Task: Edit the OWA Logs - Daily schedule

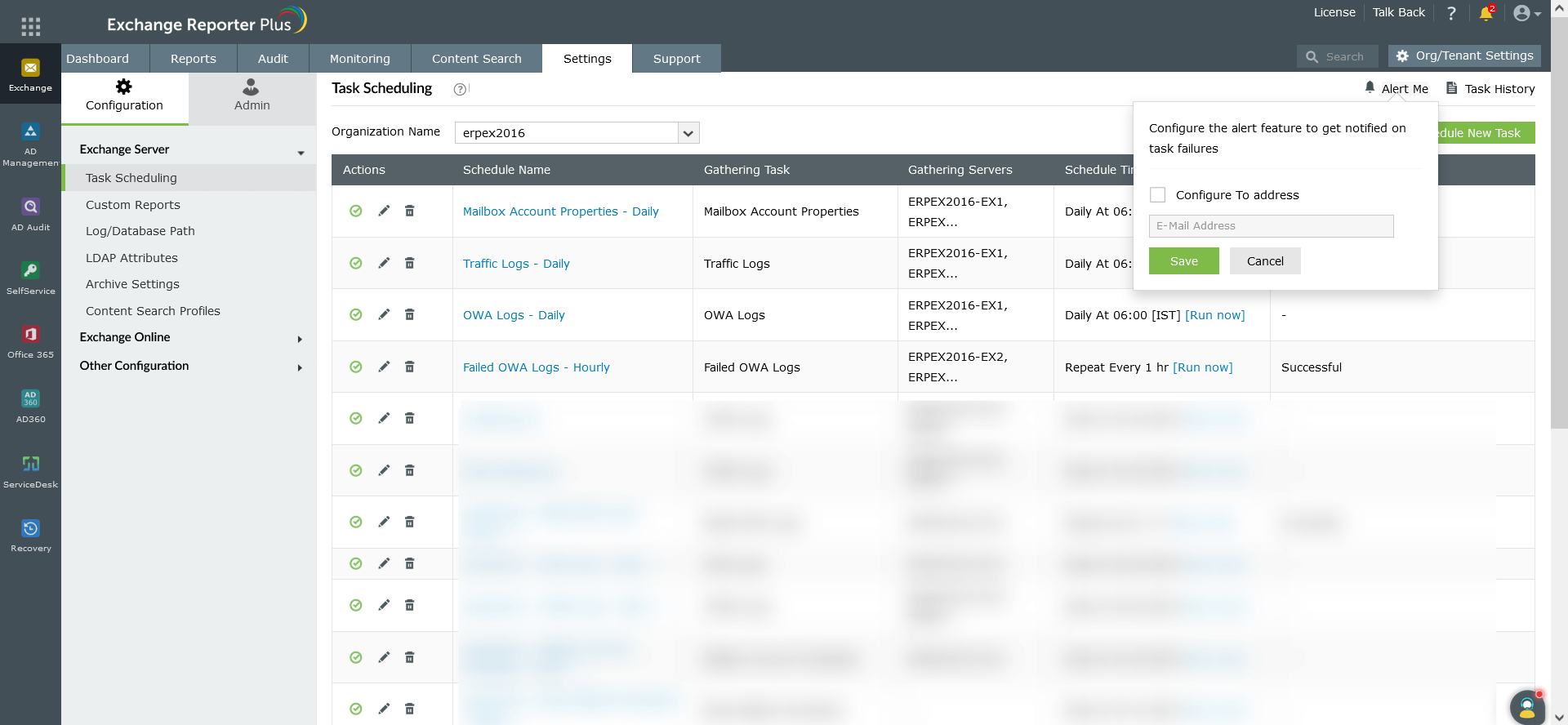Action: point(384,314)
